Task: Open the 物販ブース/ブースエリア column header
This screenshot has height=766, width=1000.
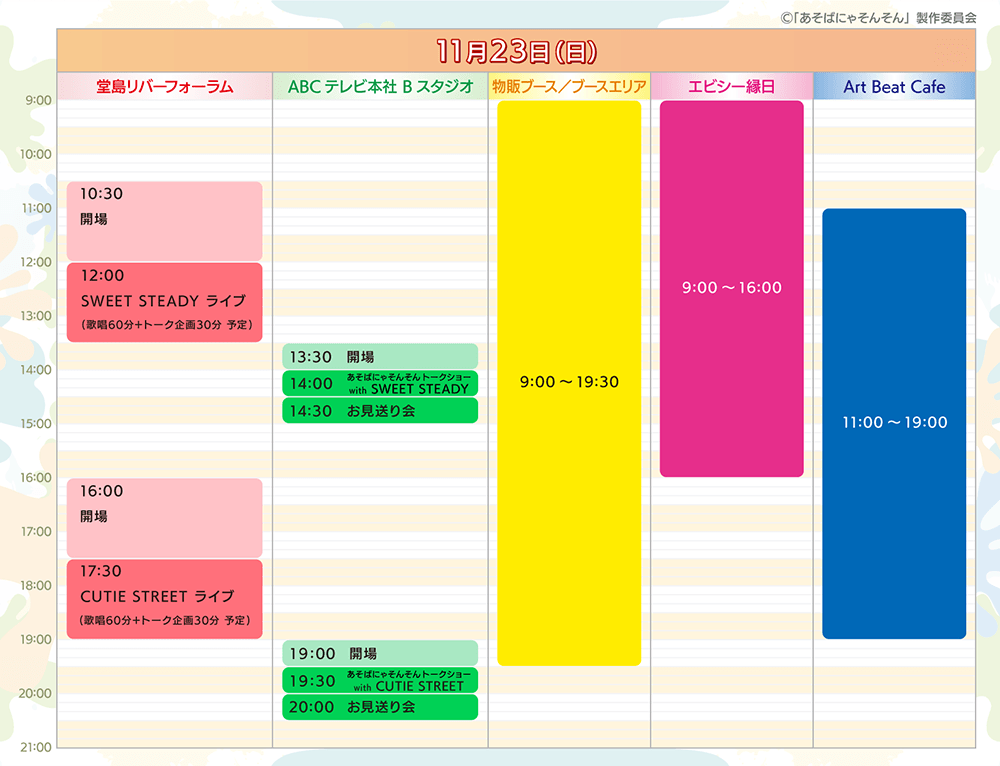Action: point(569,87)
